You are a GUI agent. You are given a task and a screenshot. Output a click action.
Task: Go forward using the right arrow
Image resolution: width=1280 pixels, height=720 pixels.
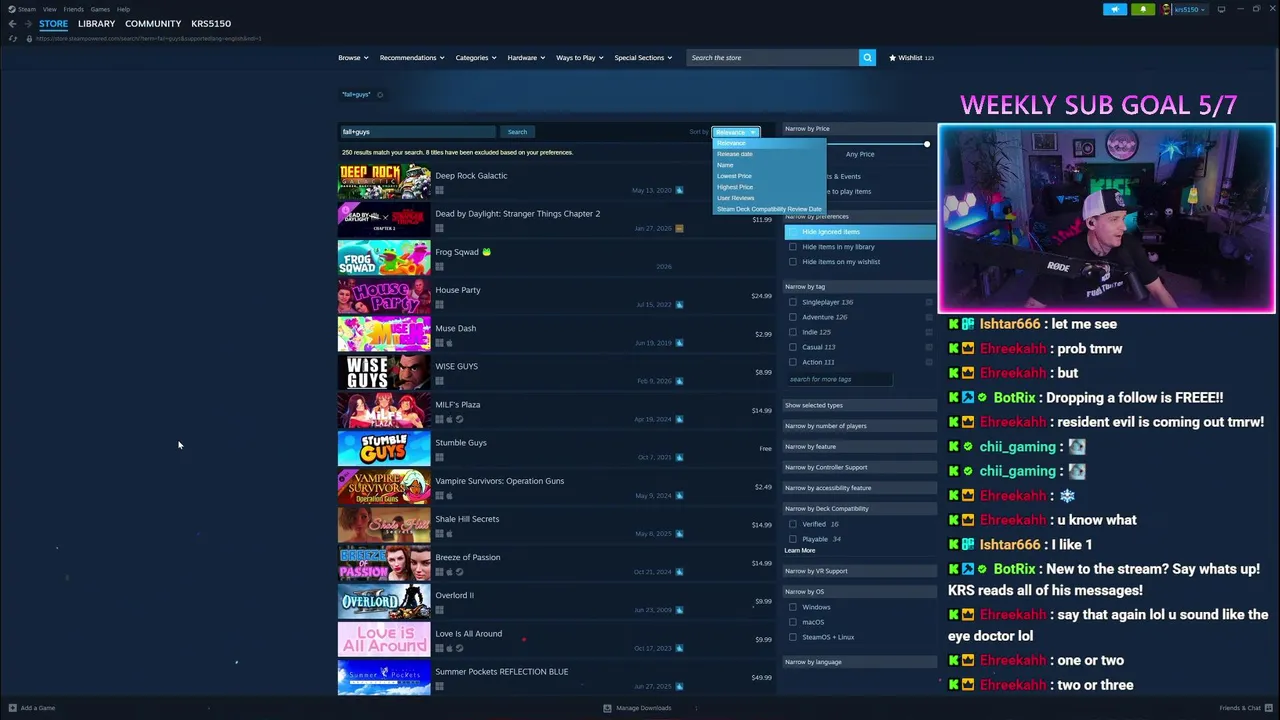click(29, 23)
